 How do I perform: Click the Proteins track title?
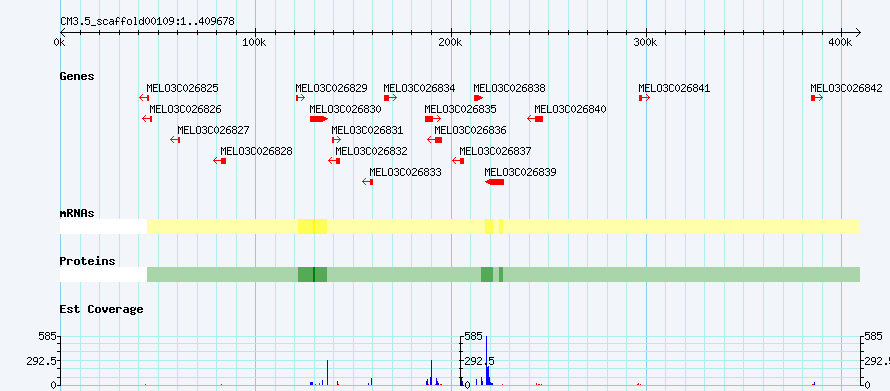(87, 261)
